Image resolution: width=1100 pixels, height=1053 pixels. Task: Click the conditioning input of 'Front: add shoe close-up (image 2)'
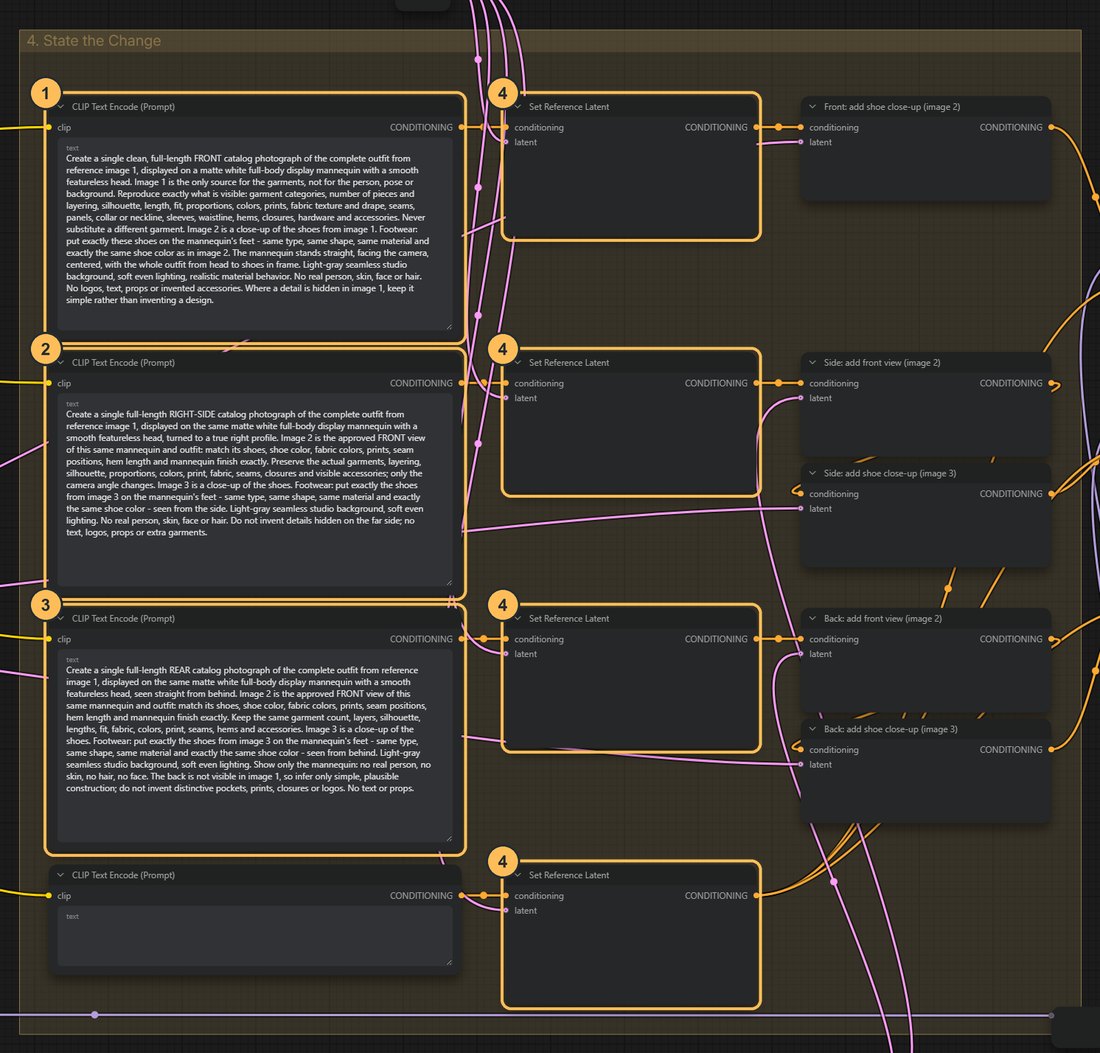point(800,128)
